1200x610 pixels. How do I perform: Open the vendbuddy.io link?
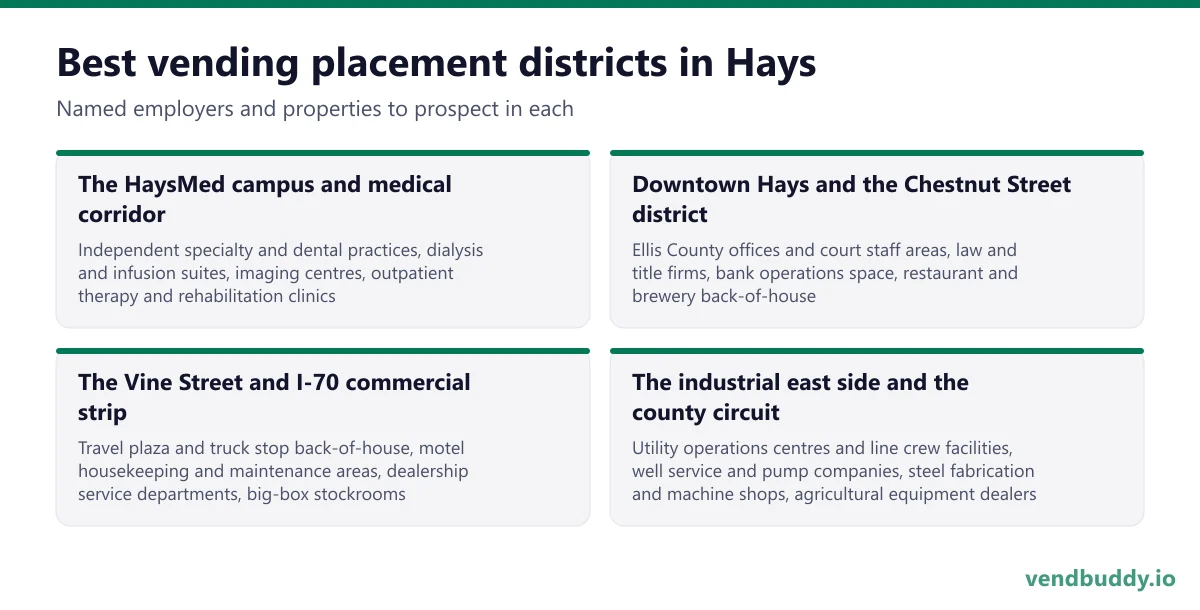1100,579
